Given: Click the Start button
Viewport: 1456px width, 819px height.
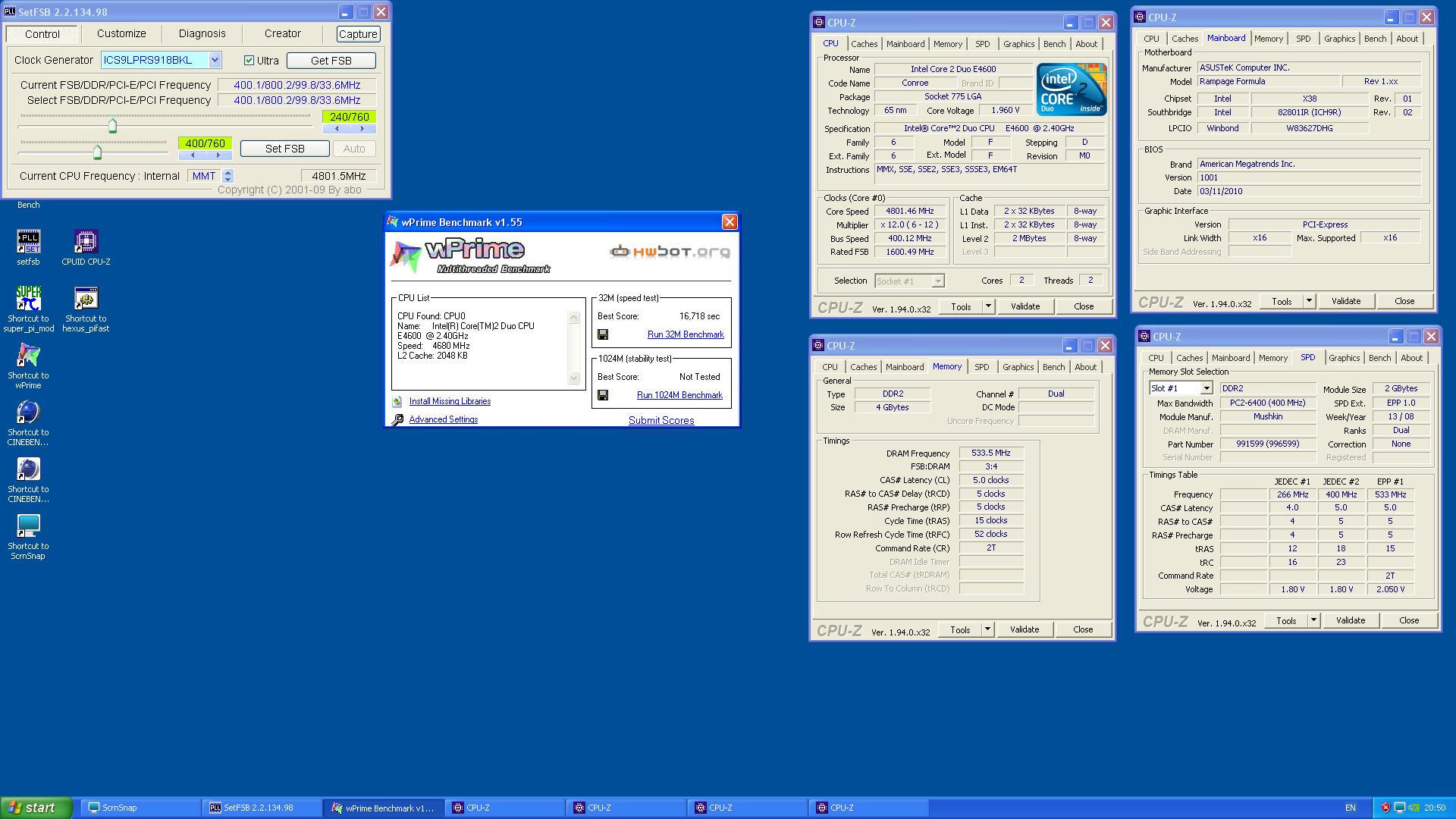Looking at the screenshot, I should [36, 808].
